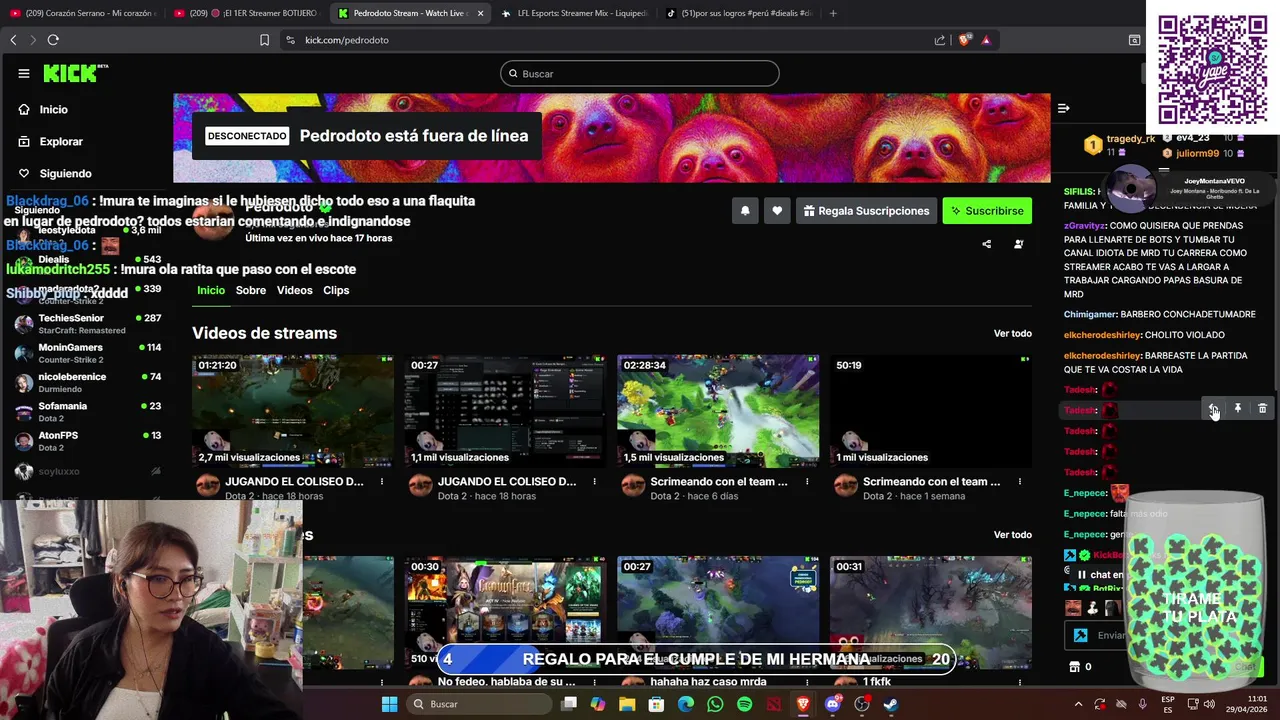Click the Chimigamer username in chat
This screenshot has height=720, width=1280.
[1090, 315]
